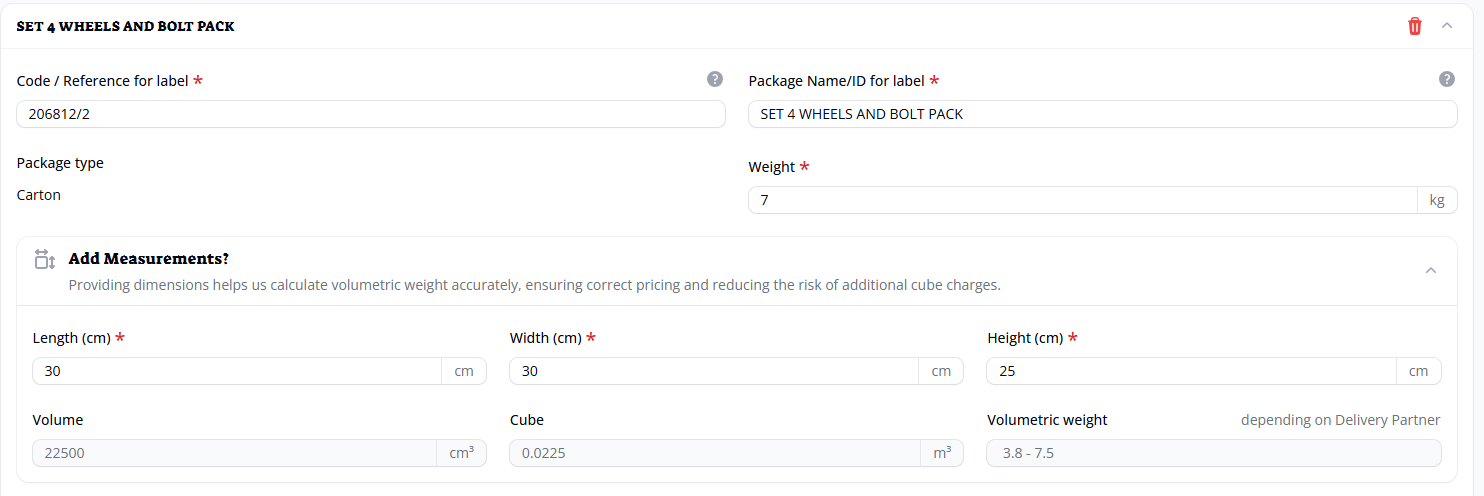Click the Height (cm) input field
The height and width of the screenshot is (496, 1484).
pyautogui.click(x=1191, y=371)
